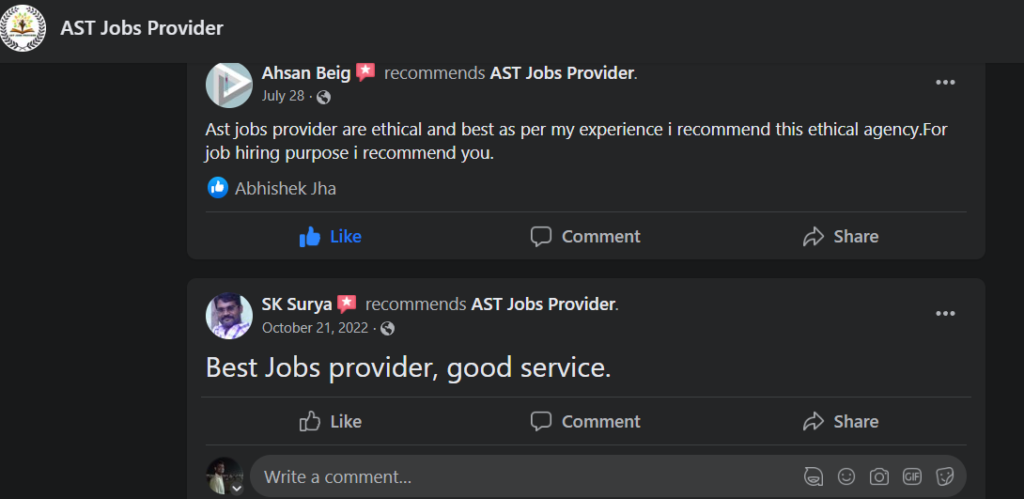Comment on Ahsan Beig's post
1024x499 pixels.
coord(585,237)
